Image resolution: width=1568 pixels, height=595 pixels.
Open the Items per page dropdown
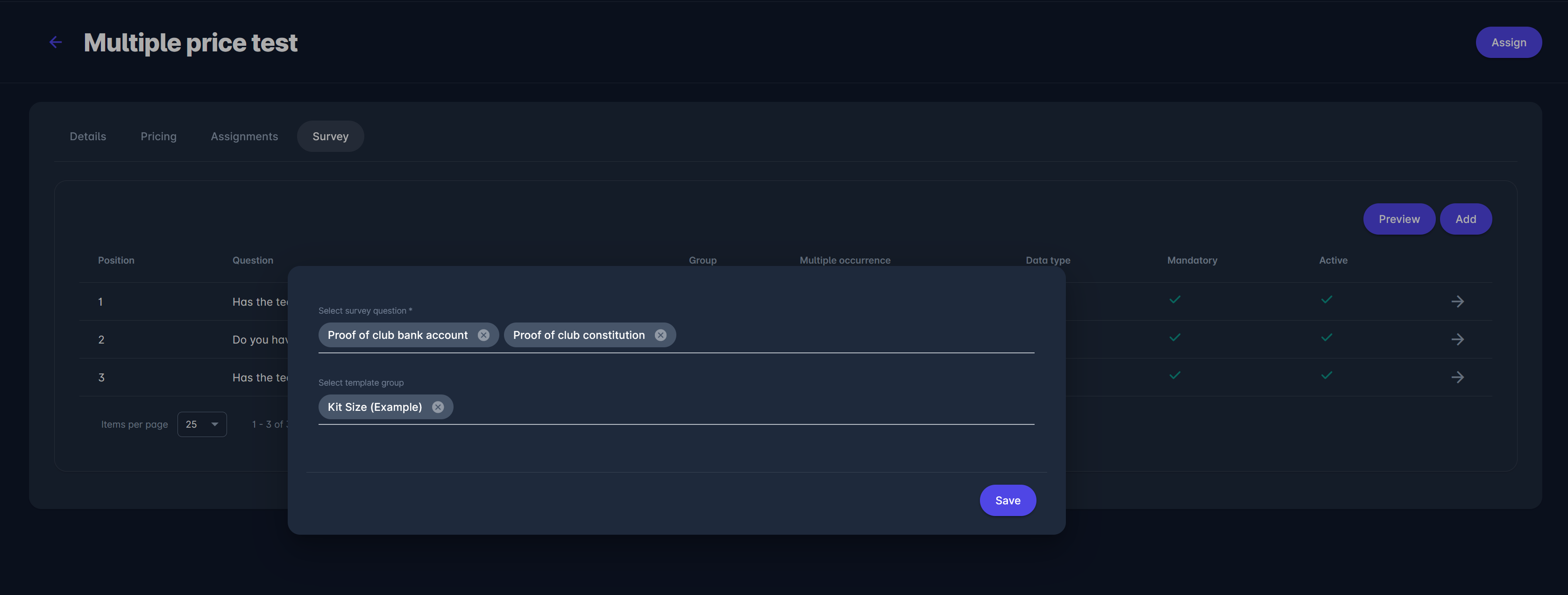click(201, 424)
